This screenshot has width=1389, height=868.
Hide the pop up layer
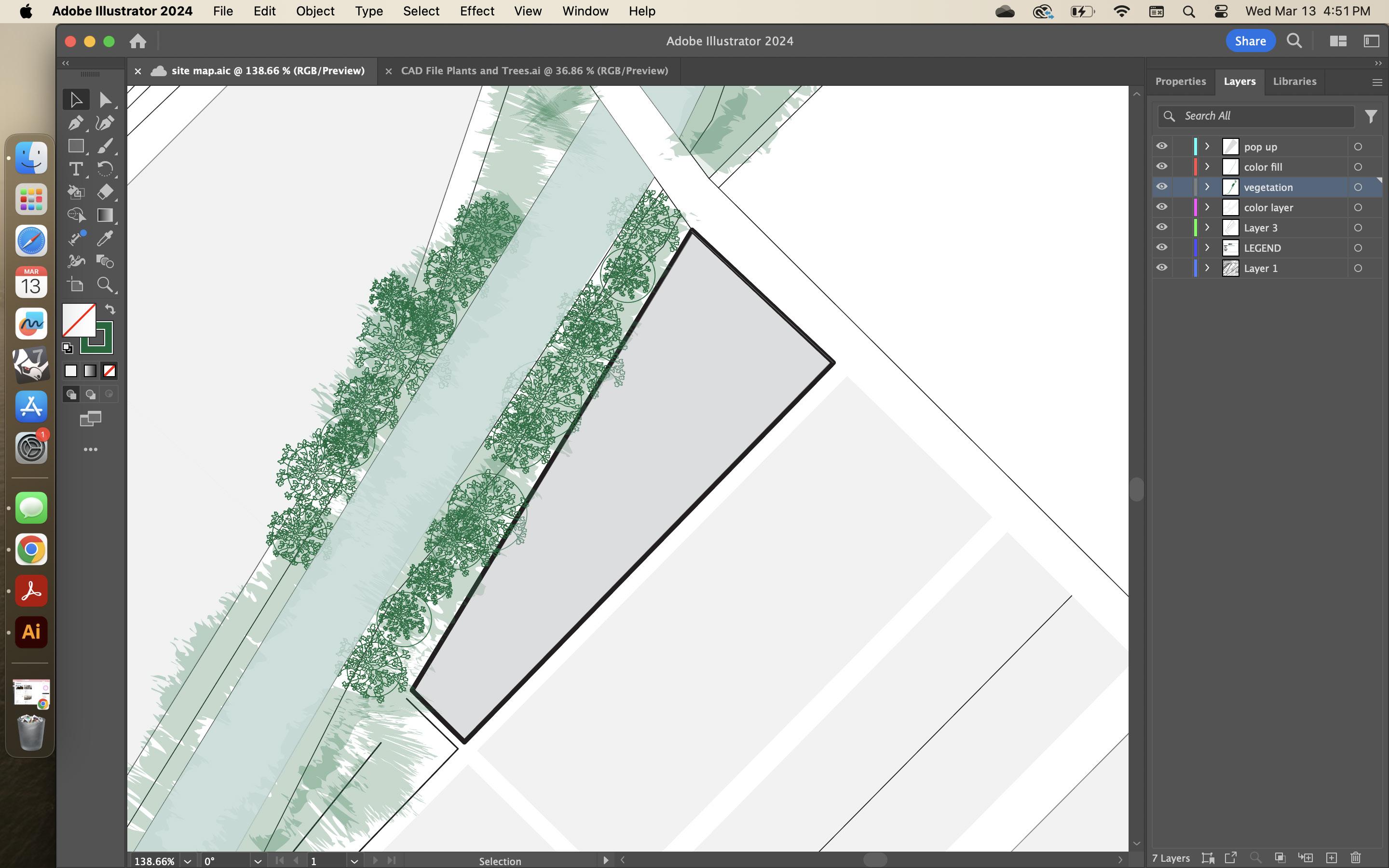pyautogui.click(x=1162, y=147)
